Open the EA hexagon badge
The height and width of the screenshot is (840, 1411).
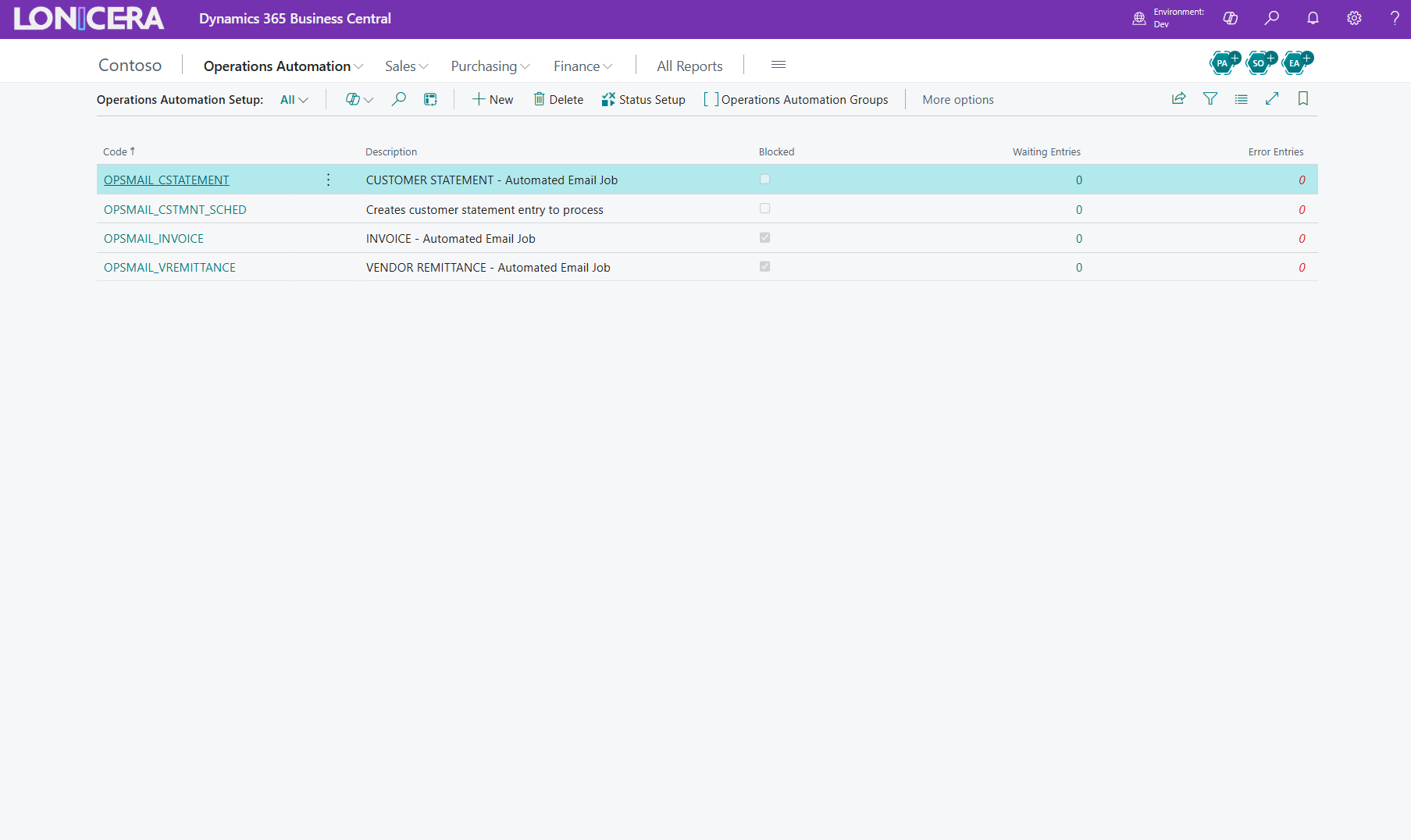pyautogui.click(x=1297, y=62)
